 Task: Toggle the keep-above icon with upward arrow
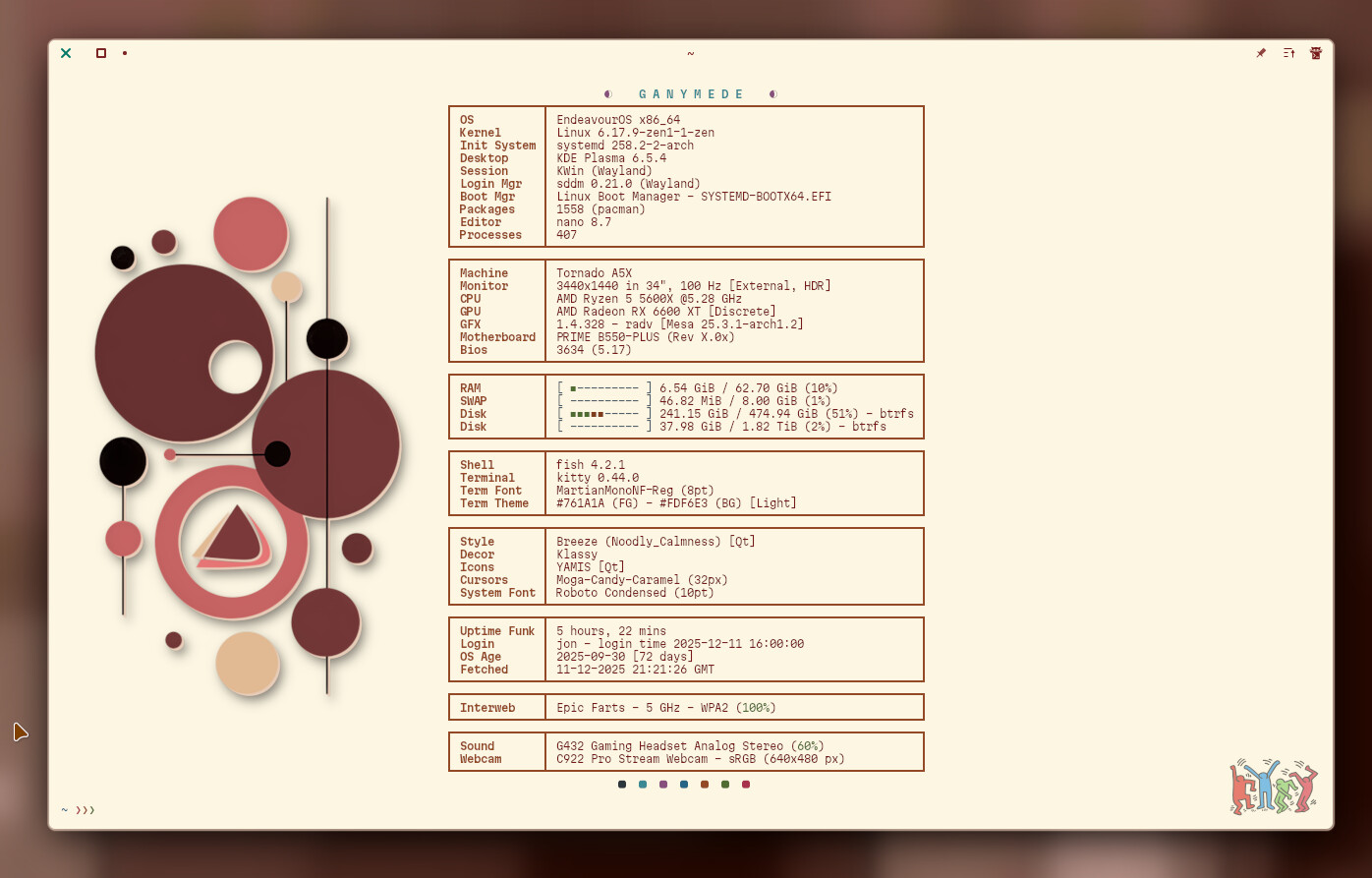[x=1288, y=53]
